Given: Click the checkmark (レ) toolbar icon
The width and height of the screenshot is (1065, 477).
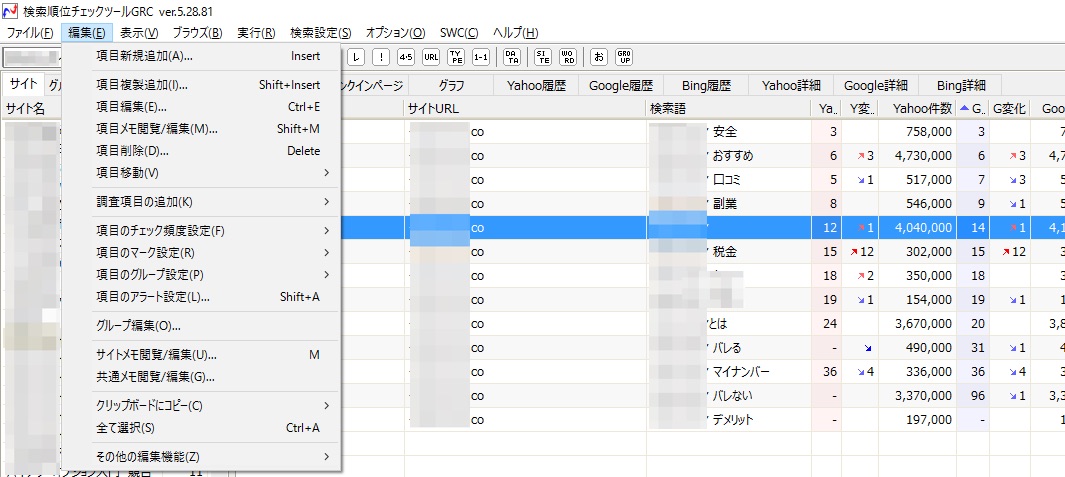Looking at the screenshot, I should (x=356, y=57).
